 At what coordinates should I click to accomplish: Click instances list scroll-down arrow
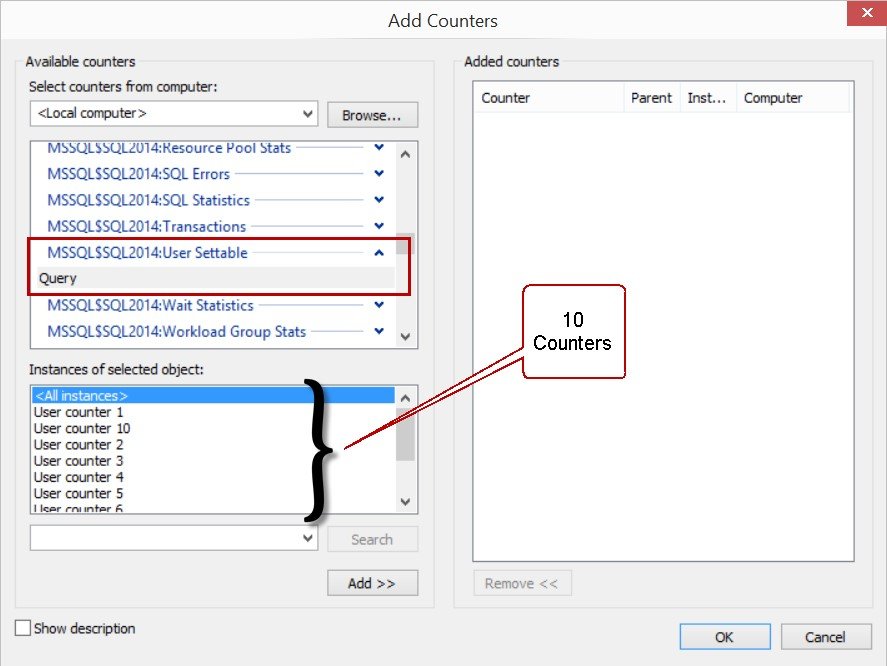(x=405, y=501)
